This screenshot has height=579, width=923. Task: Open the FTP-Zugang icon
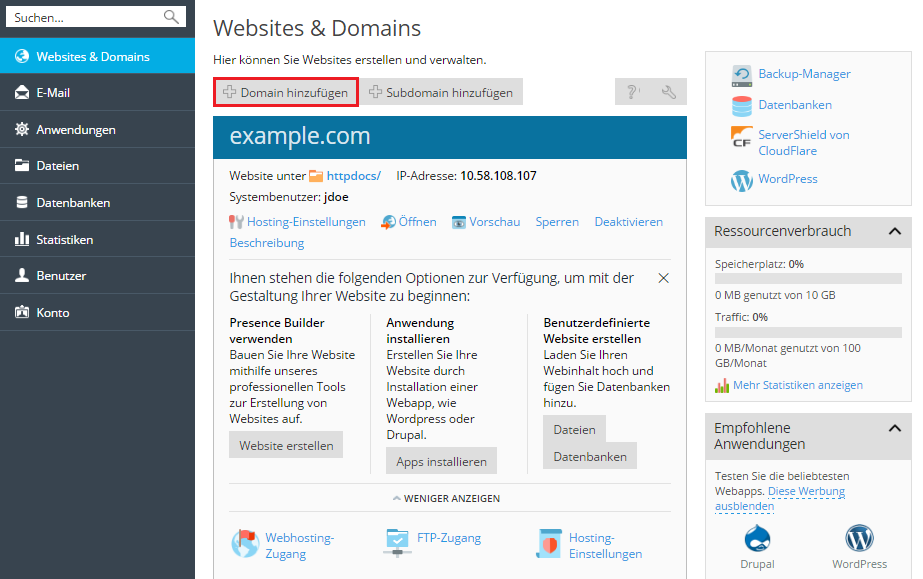click(397, 541)
